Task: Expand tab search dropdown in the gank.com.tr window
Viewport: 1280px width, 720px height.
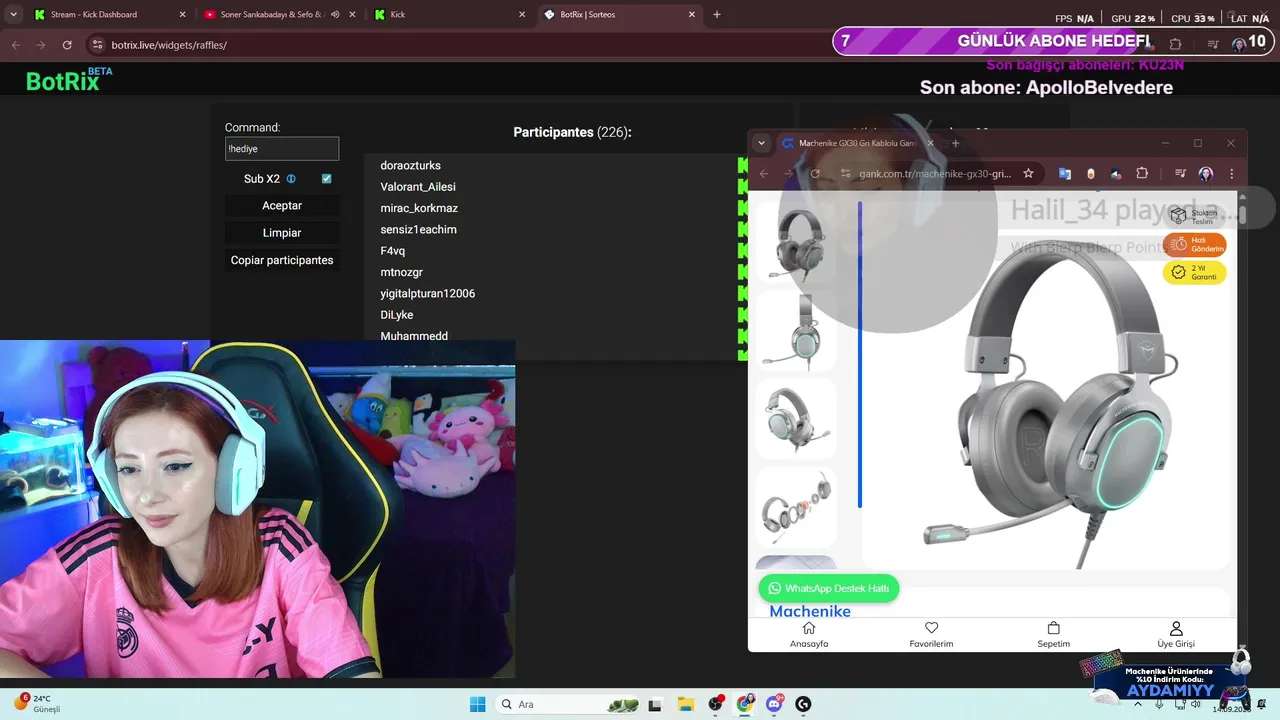Action: [761, 143]
